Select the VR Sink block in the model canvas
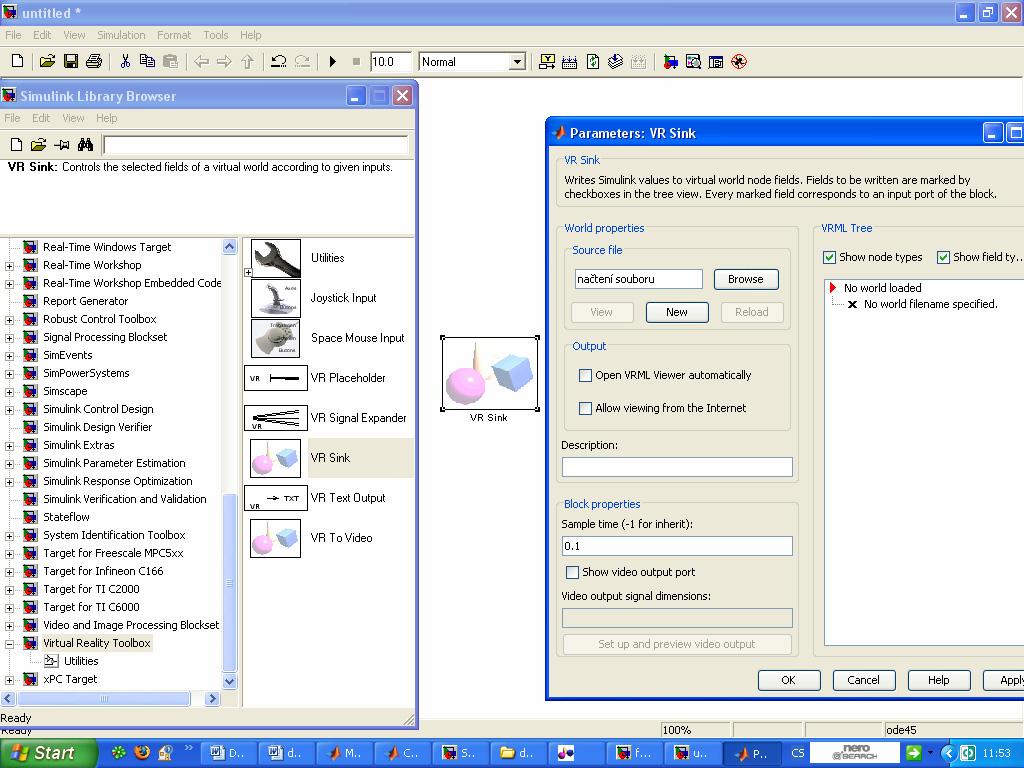 [490, 374]
